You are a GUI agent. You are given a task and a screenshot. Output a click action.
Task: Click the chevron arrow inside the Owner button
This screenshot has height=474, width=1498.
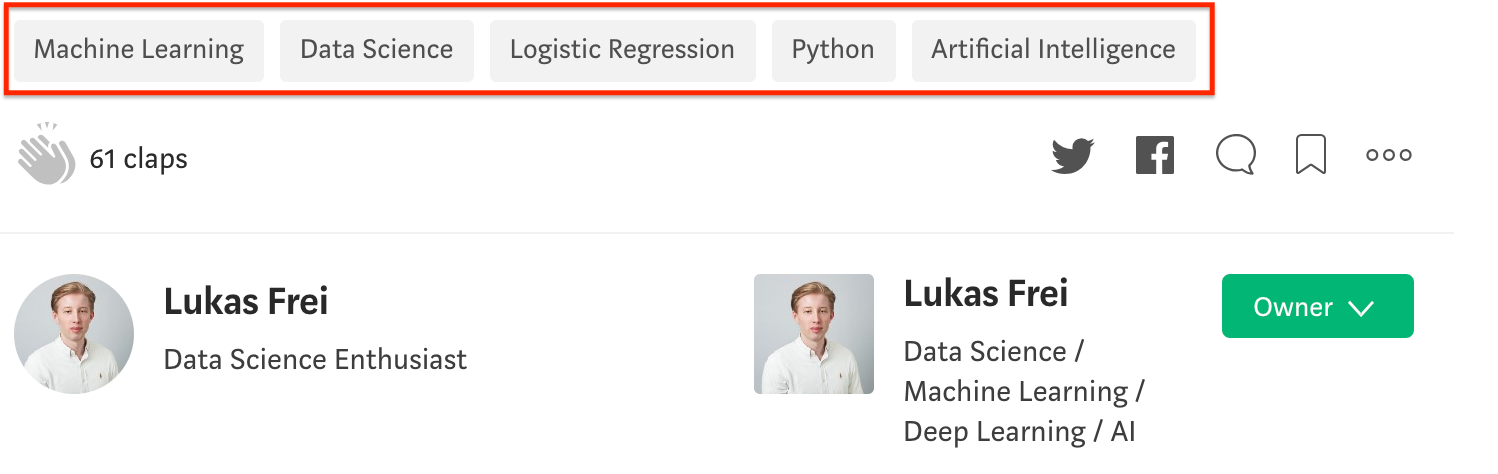point(1361,308)
